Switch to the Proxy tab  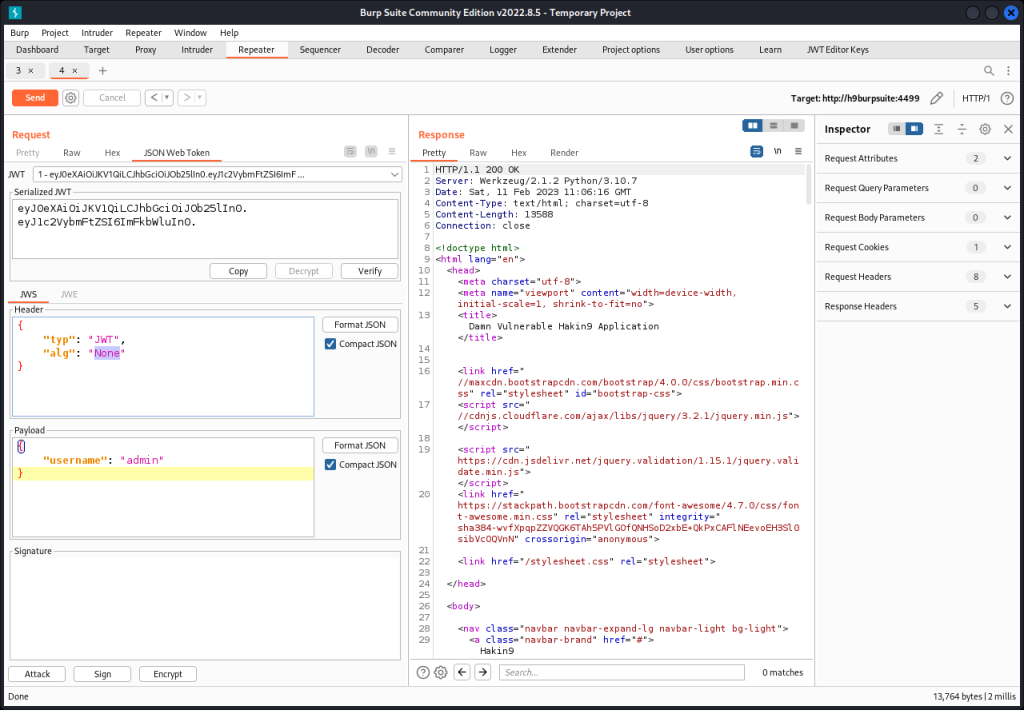coord(146,50)
